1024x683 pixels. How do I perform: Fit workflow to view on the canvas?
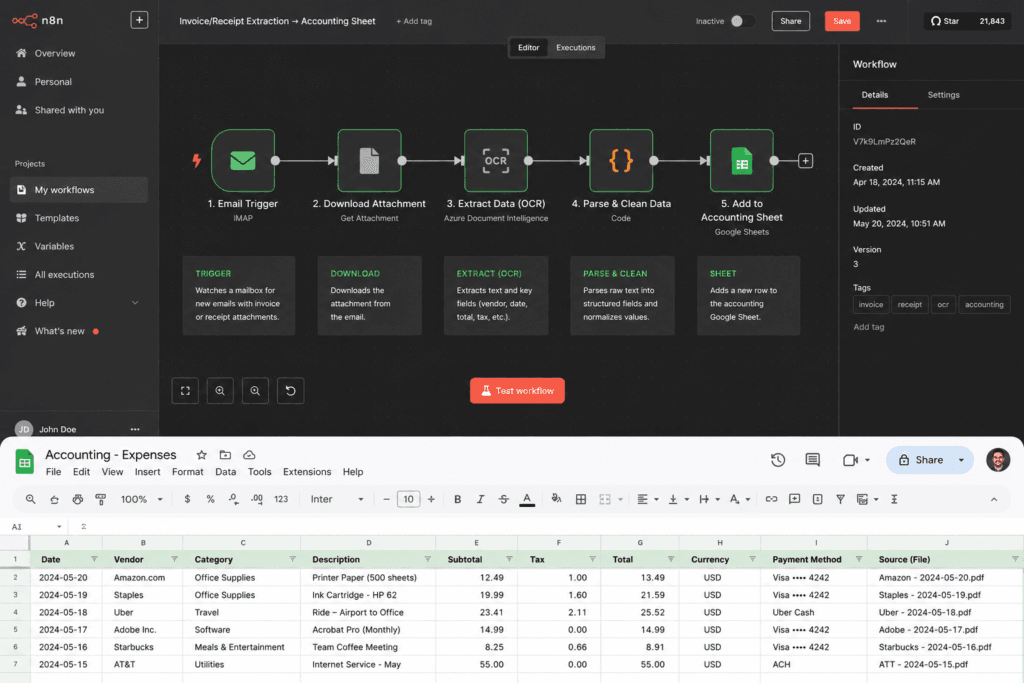click(x=185, y=390)
